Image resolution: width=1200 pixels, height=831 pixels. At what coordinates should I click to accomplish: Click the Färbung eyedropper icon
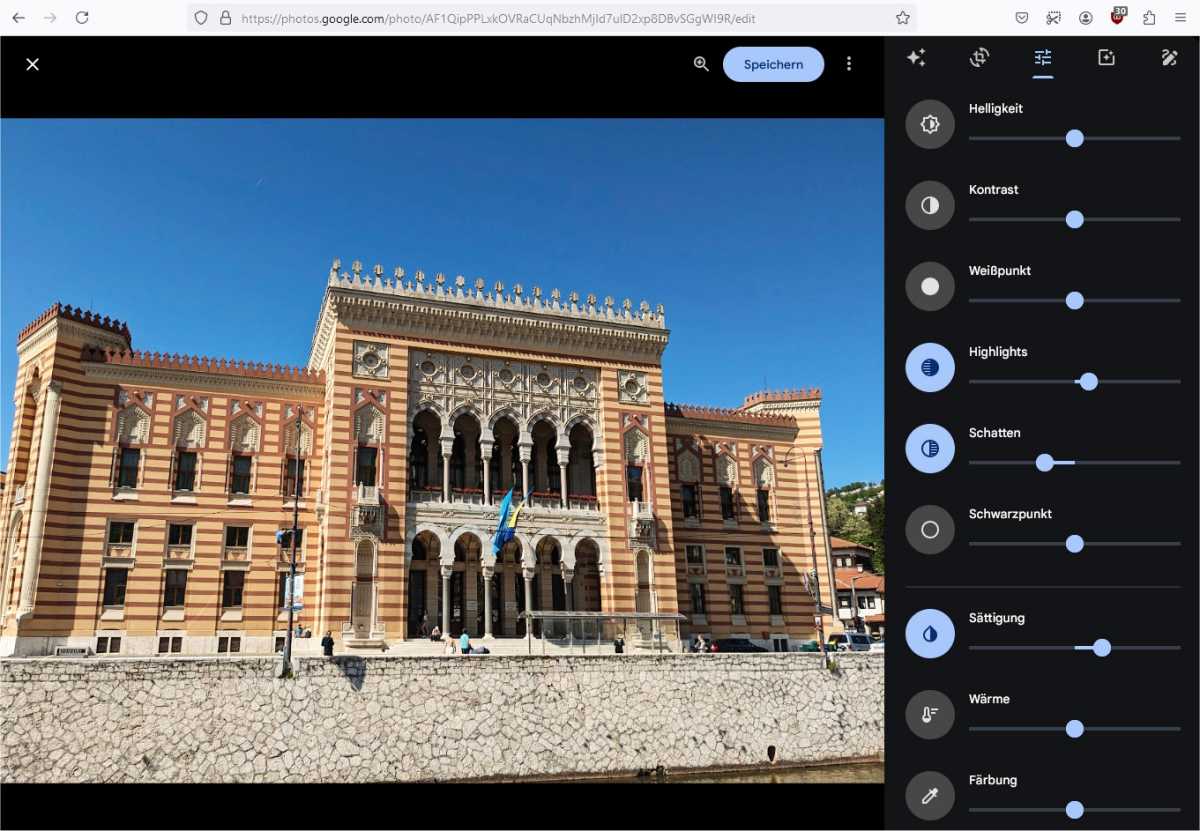[929, 795]
